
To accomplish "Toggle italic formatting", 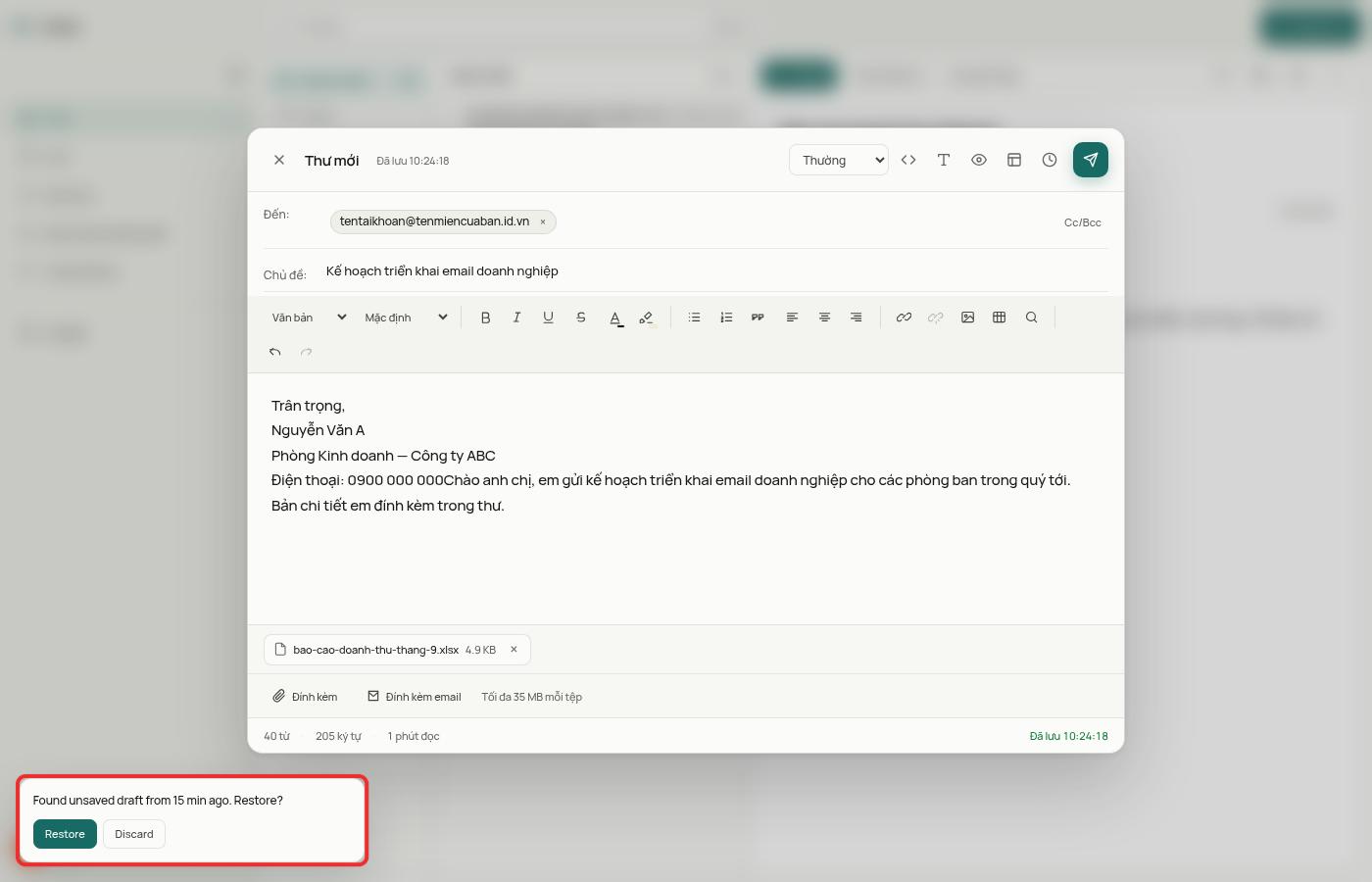I will click(516, 318).
